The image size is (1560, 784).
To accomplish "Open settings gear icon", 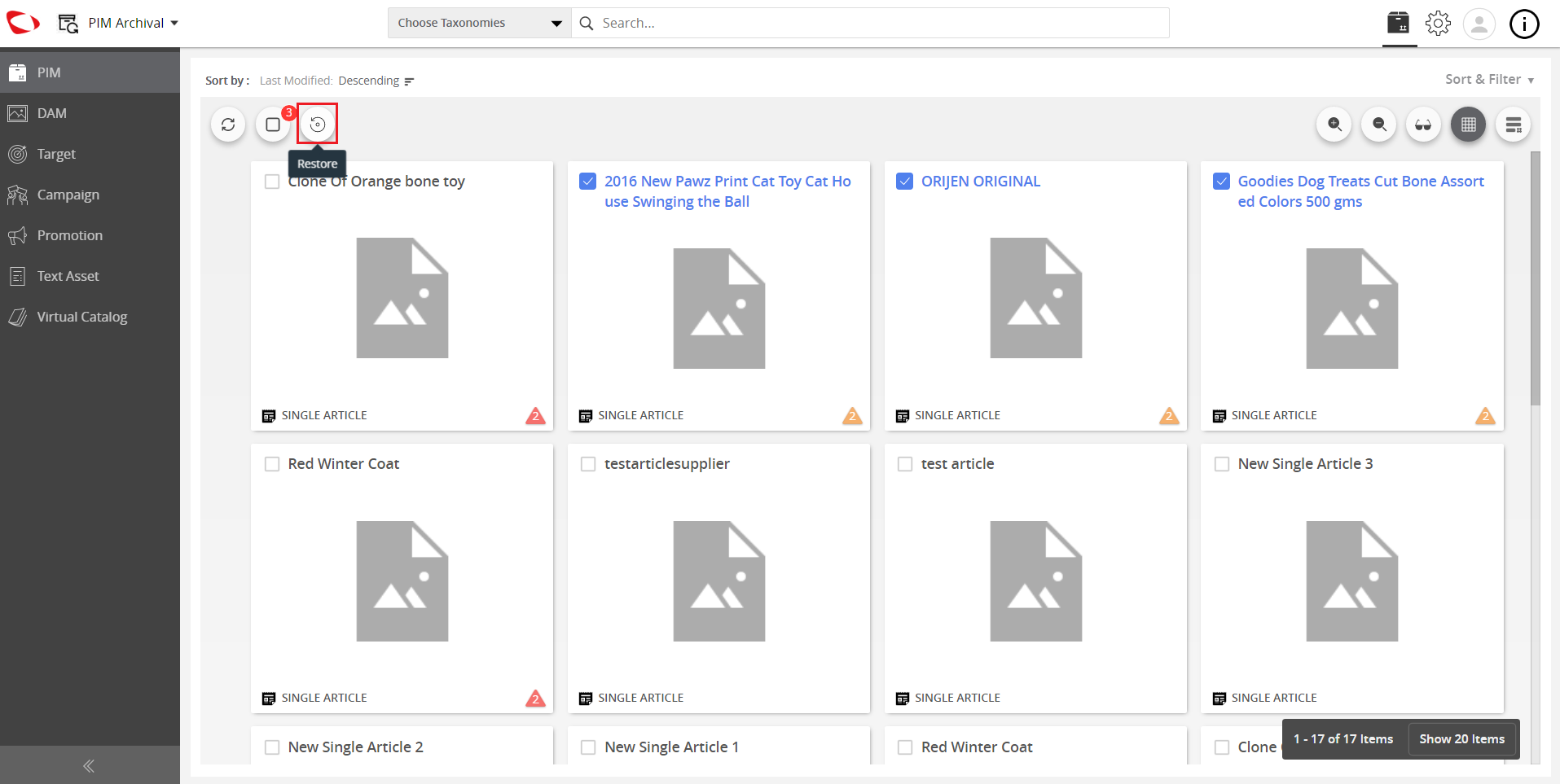I will [1438, 23].
